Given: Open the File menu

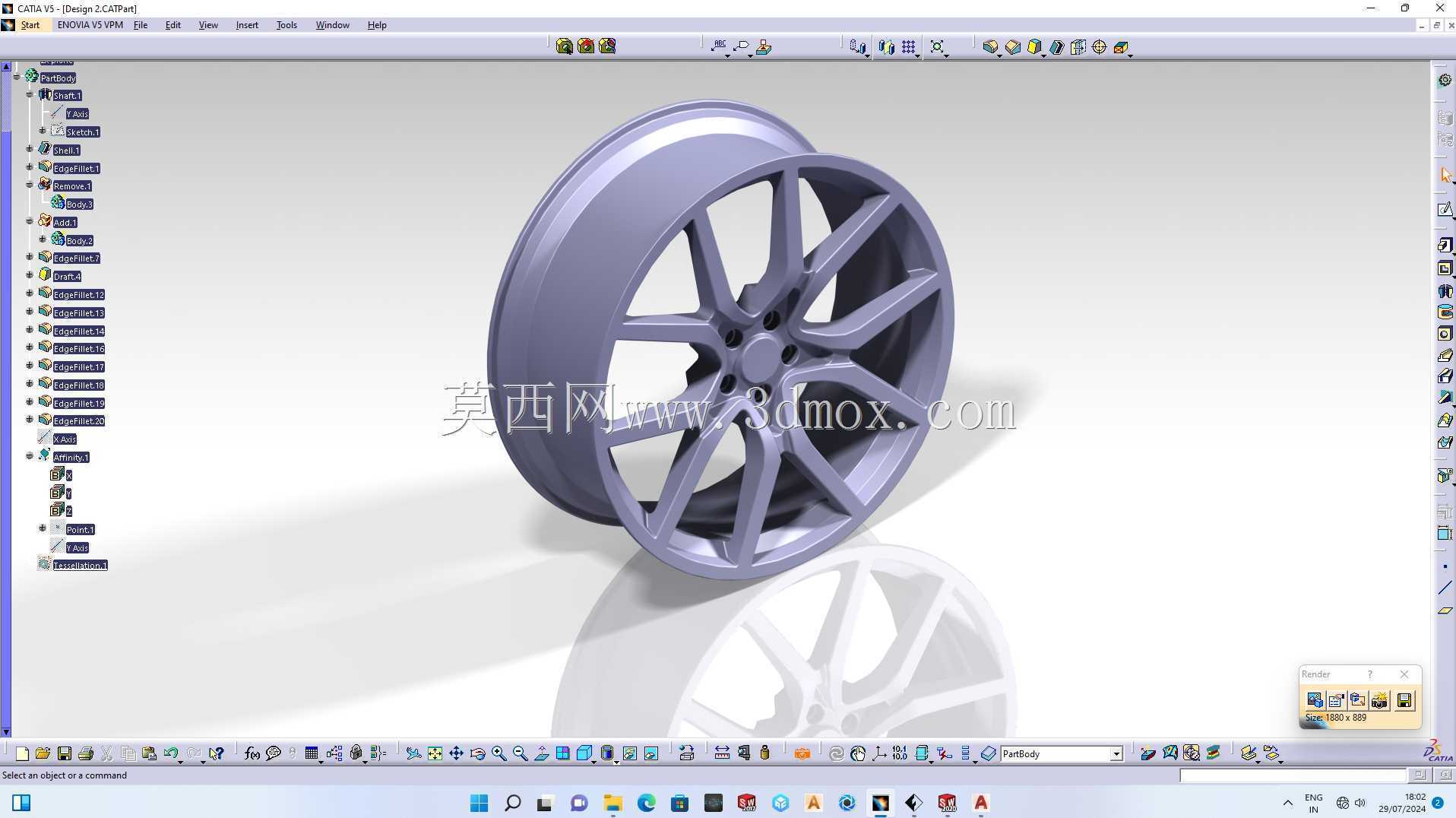Looking at the screenshot, I should [x=141, y=25].
